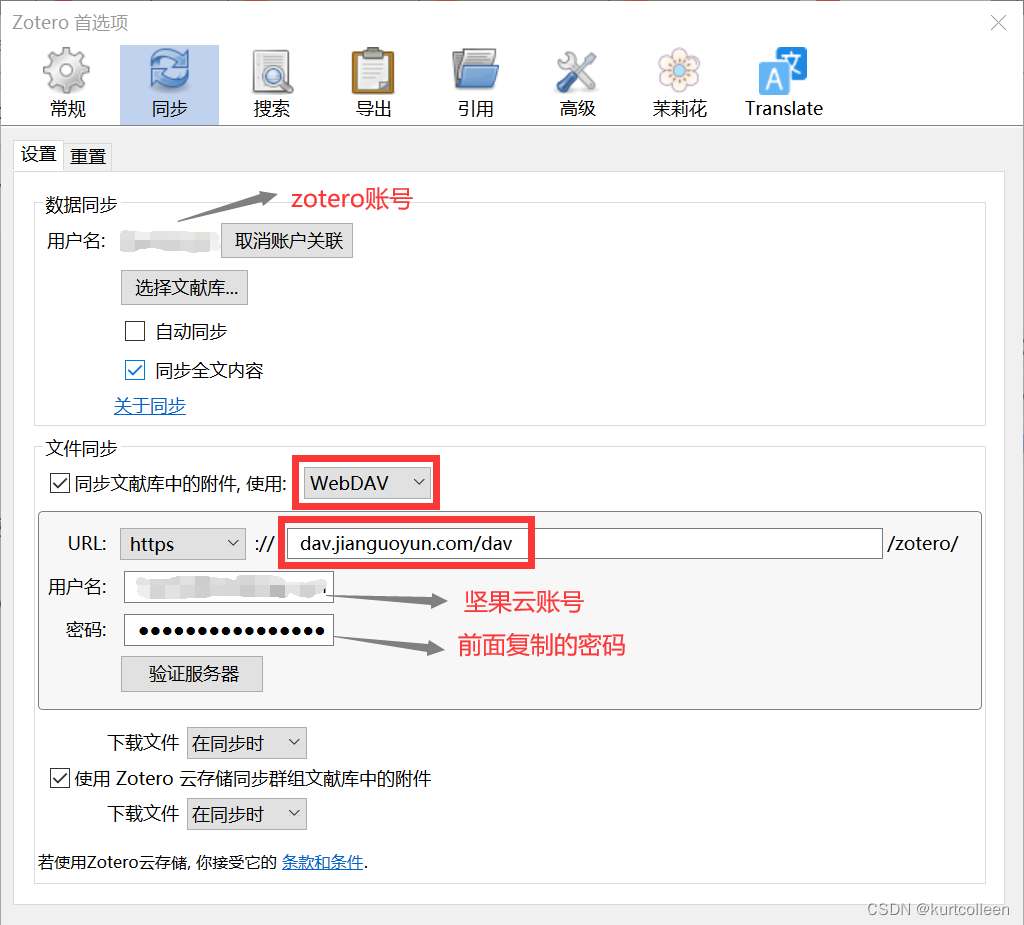Image resolution: width=1024 pixels, height=925 pixels.
Task: Enable the 自动同步 checkbox
Action: click(x=134, y=331)
